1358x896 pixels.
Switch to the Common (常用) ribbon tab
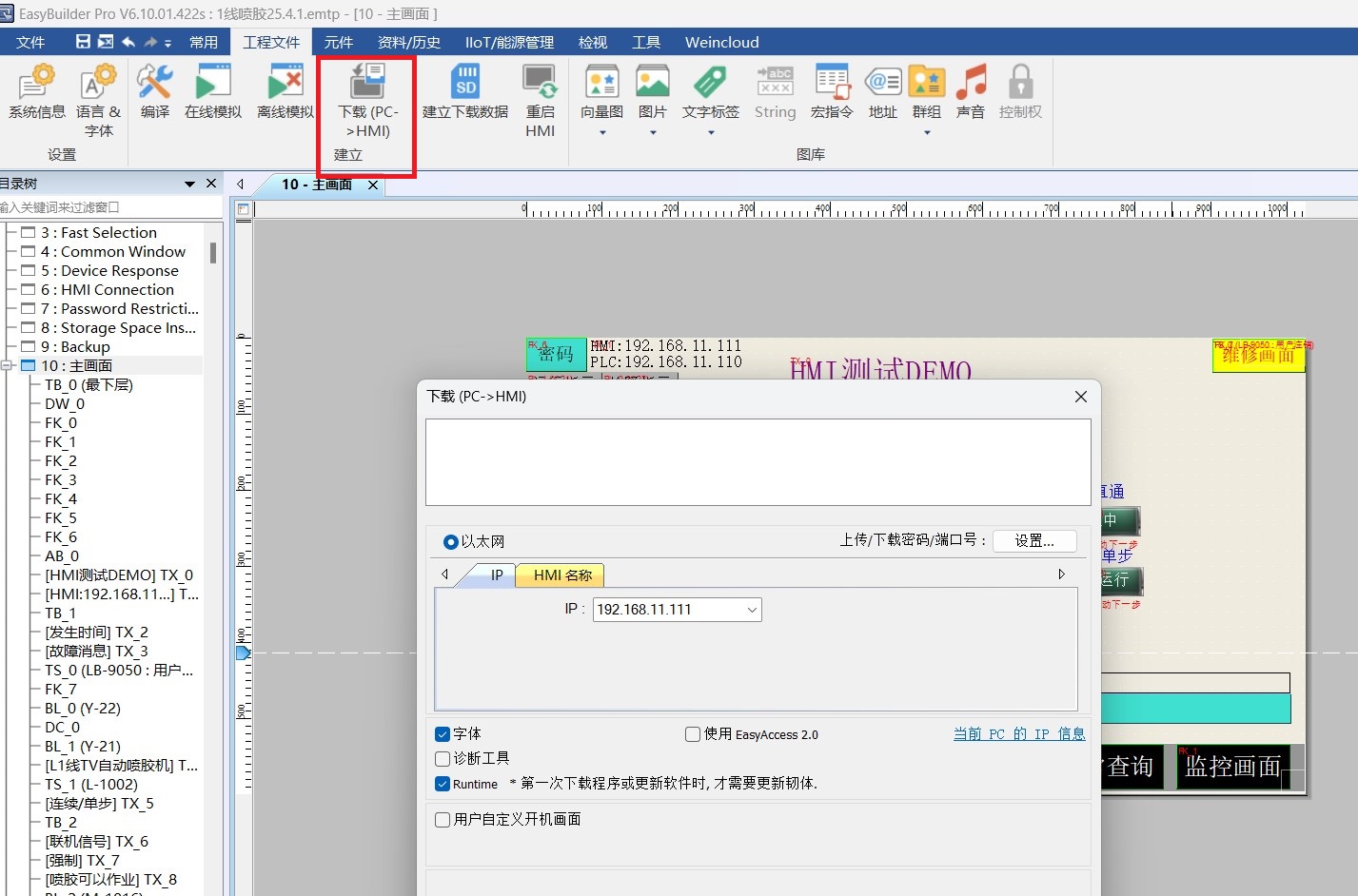click(x=204, y=42)
